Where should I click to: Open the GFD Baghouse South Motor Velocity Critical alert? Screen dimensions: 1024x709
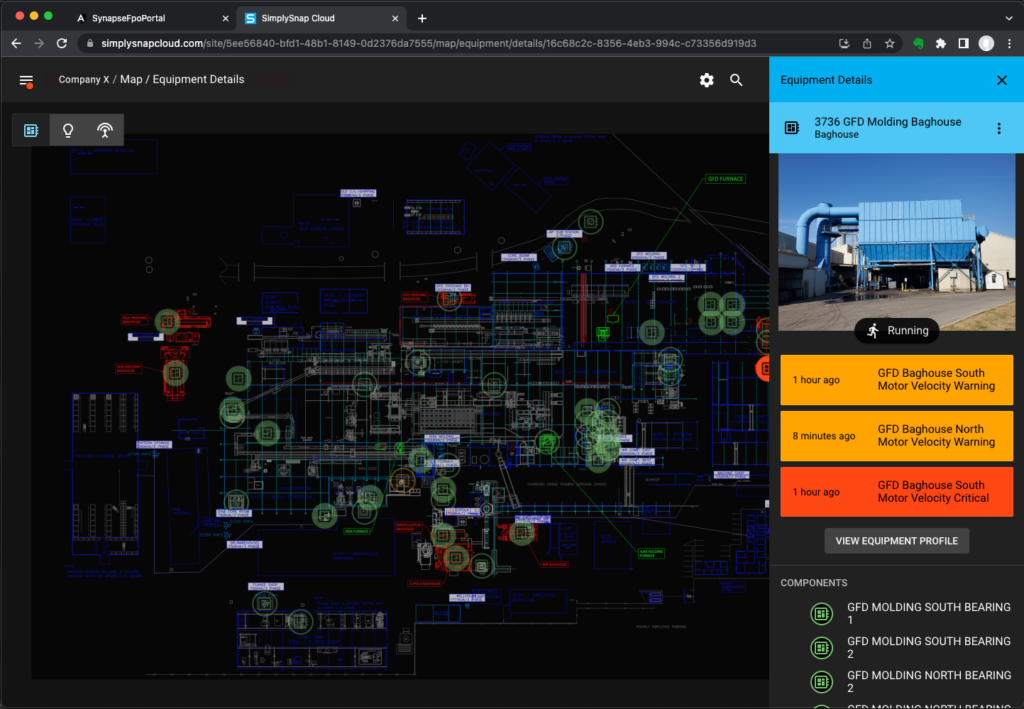point(896,491)
